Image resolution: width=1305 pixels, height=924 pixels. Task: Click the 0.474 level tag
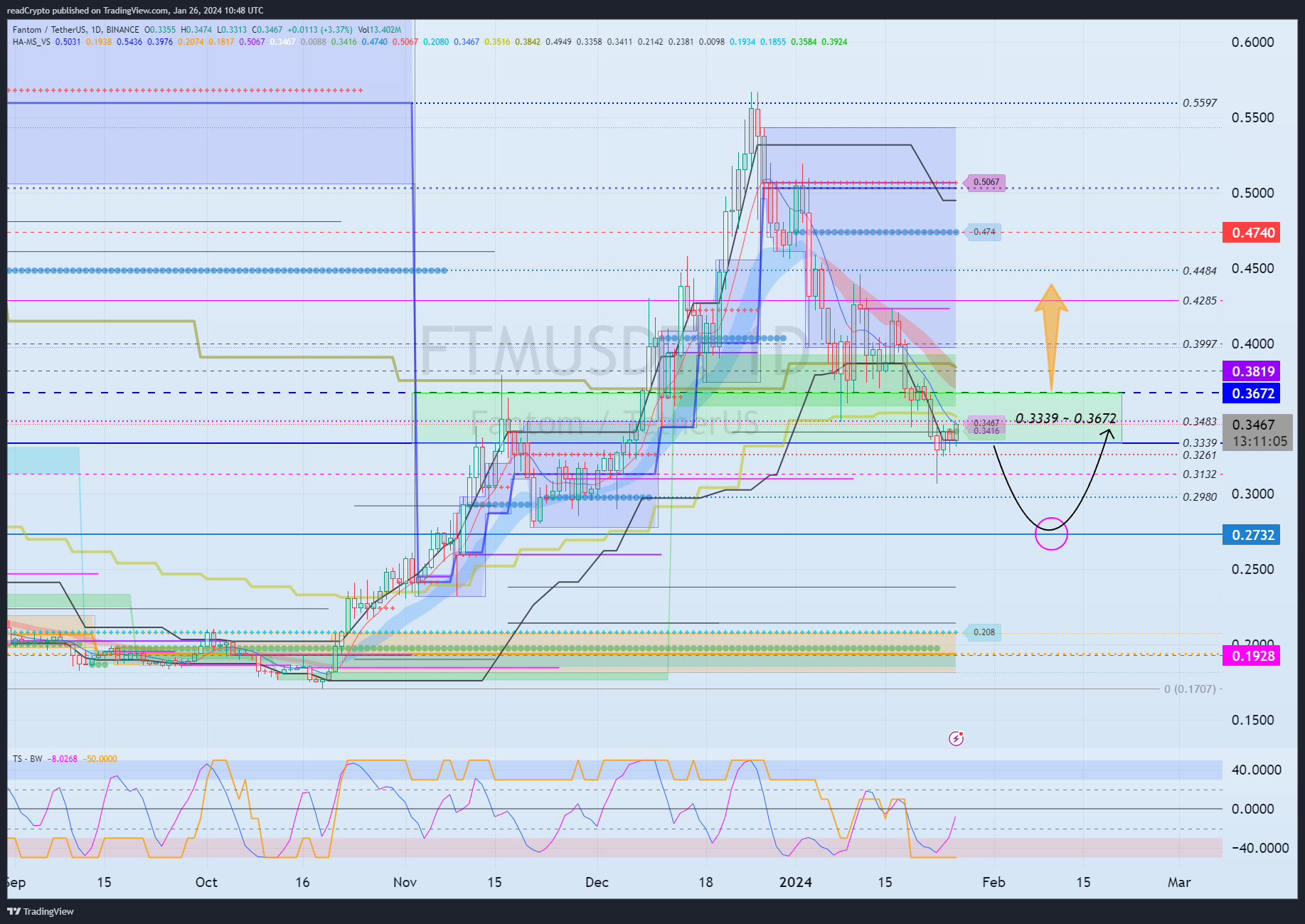click(x=981, y=232)
